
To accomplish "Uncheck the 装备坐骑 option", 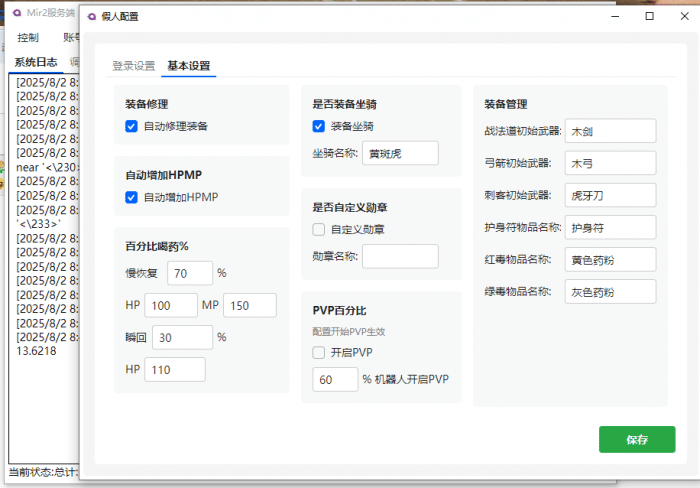I will [318, 126].
